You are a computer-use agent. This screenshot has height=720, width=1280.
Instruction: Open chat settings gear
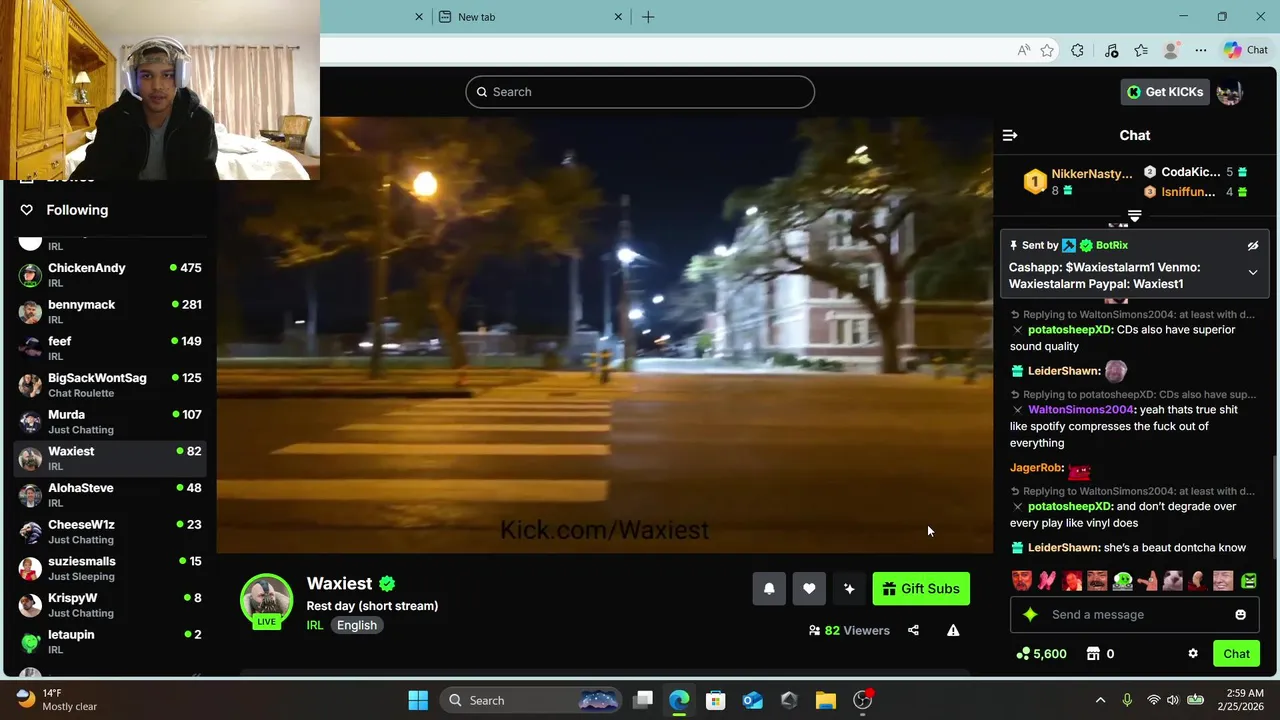tap(1193, 654)
